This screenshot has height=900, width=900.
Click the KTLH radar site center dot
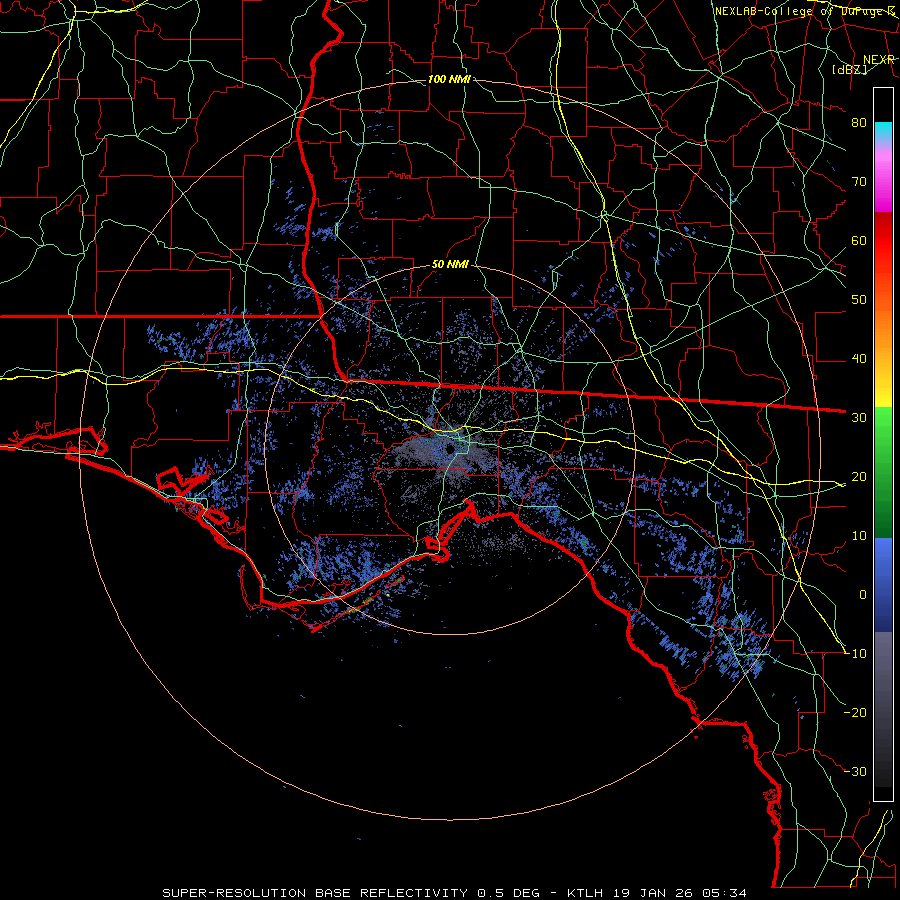click(451, 448)
